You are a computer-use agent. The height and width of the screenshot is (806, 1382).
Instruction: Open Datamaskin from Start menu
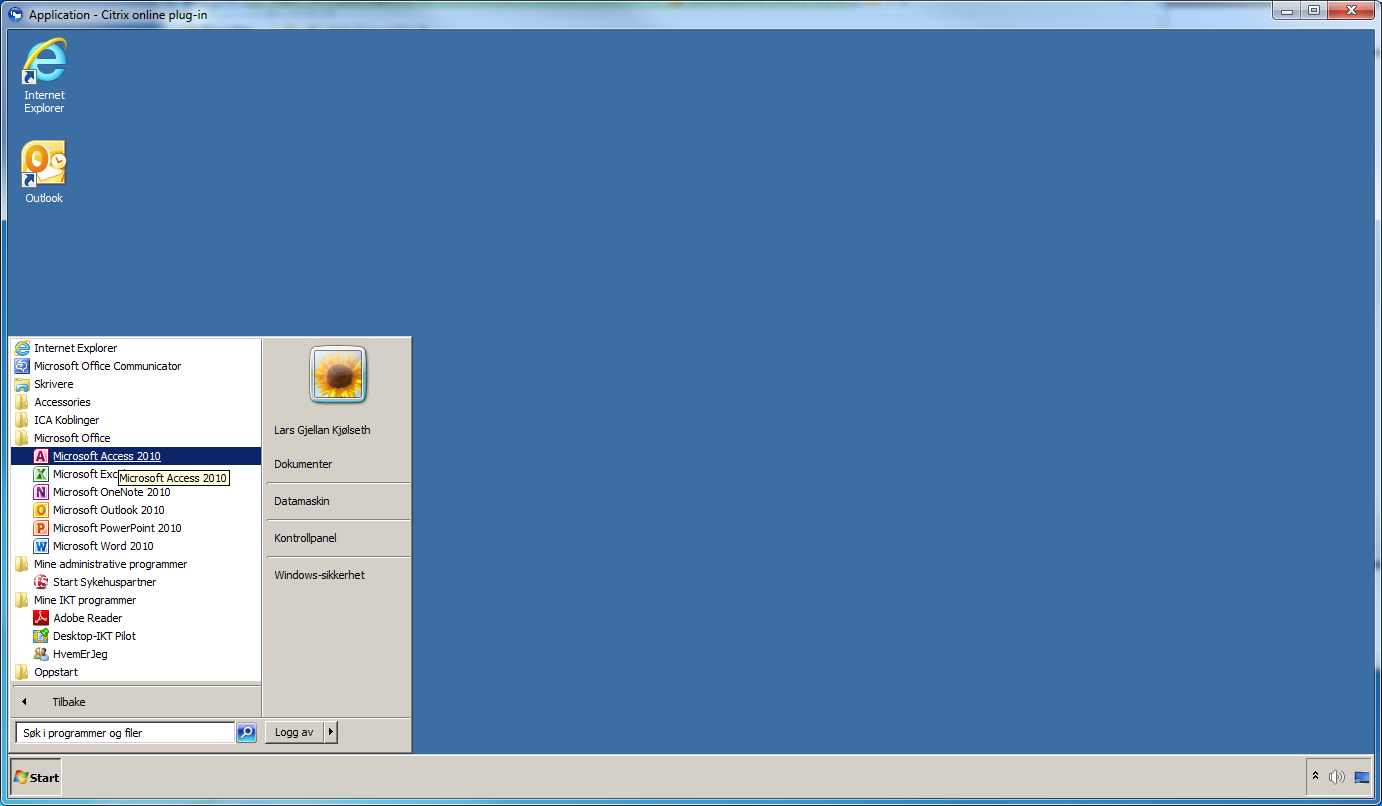pyautogui.click(x=302, y=501)
